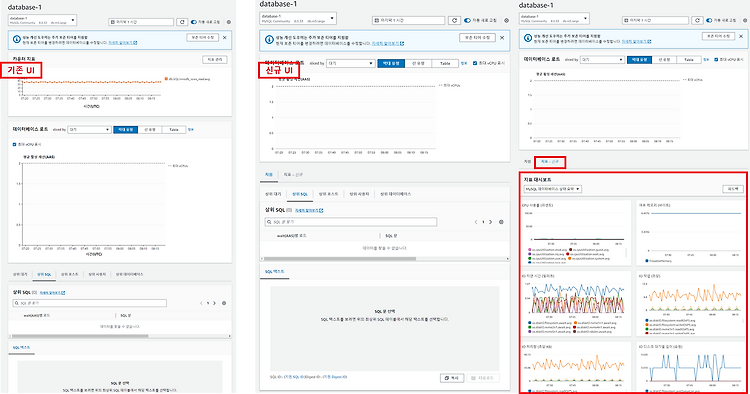Click SQL search field in 기존 UI panel
The width and height of the screenshot is (750, 394).
(x=89, y=303)
